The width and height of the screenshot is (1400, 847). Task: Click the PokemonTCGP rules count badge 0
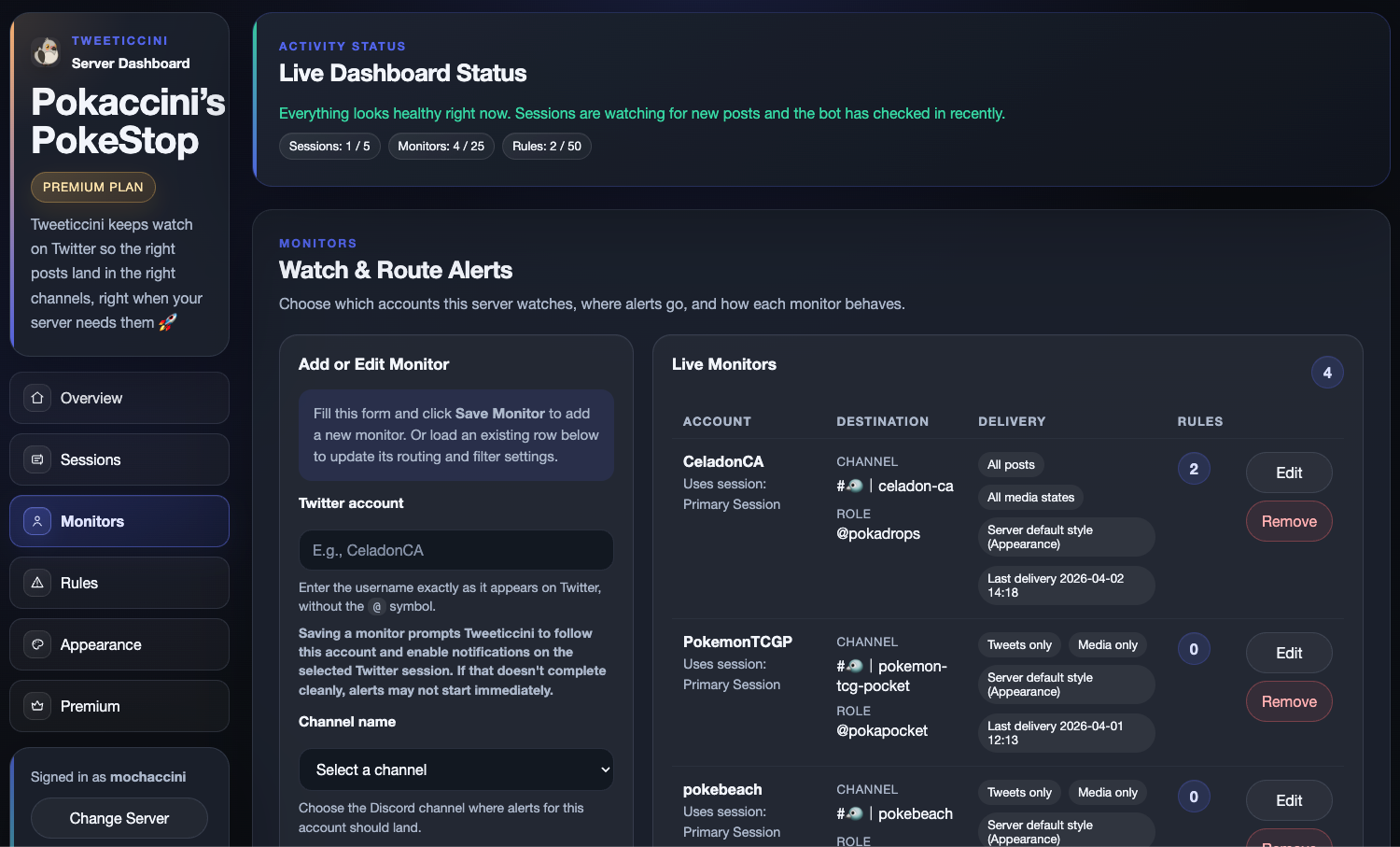pyautogui.click(x=1194, y=649)
